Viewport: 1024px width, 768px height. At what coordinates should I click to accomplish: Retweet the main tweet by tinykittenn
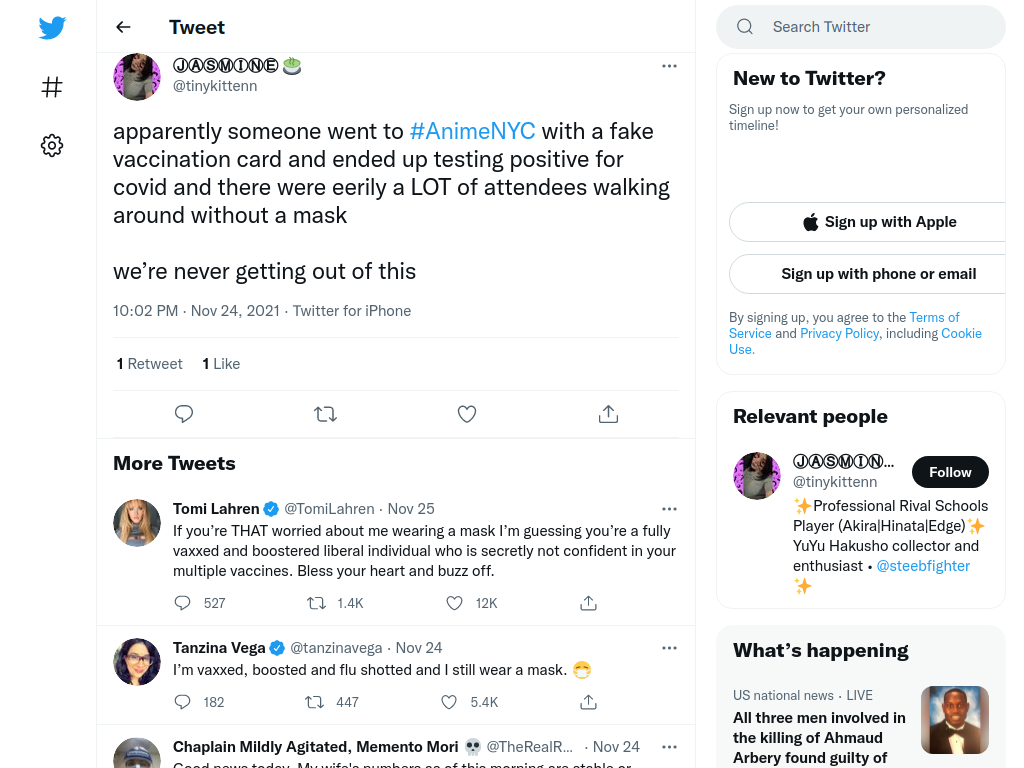click(x=325, y=414)
